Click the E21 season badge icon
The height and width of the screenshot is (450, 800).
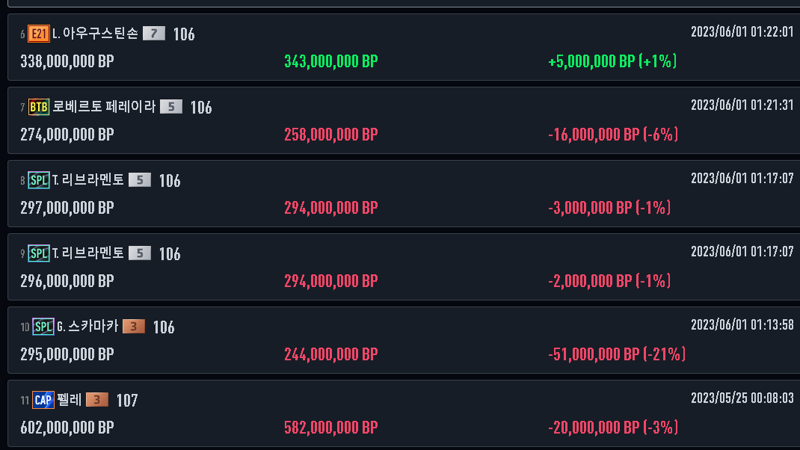[38, 34]
